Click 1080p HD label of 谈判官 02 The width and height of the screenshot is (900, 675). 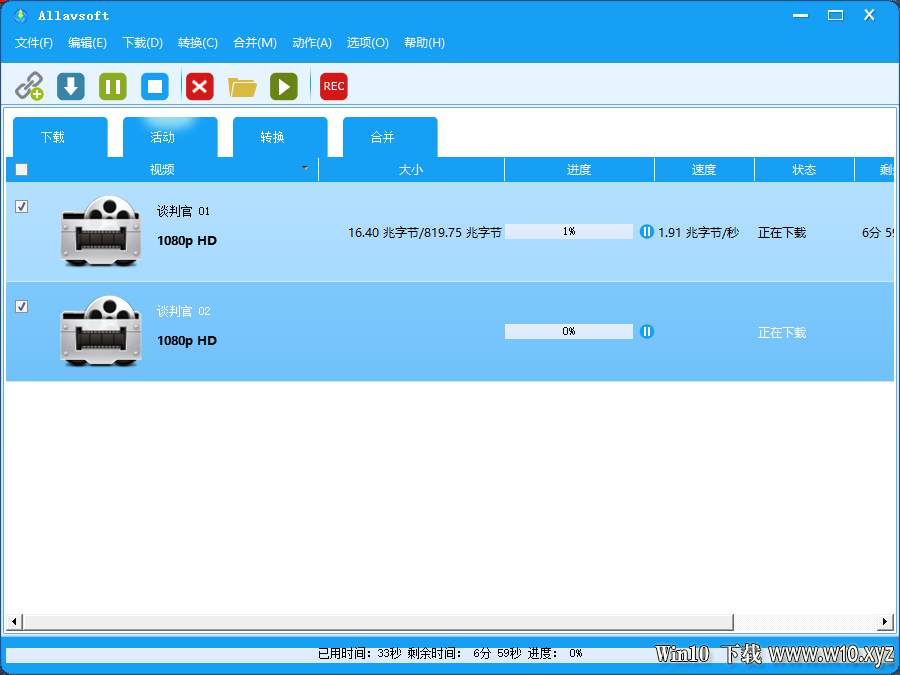(187, 340)
